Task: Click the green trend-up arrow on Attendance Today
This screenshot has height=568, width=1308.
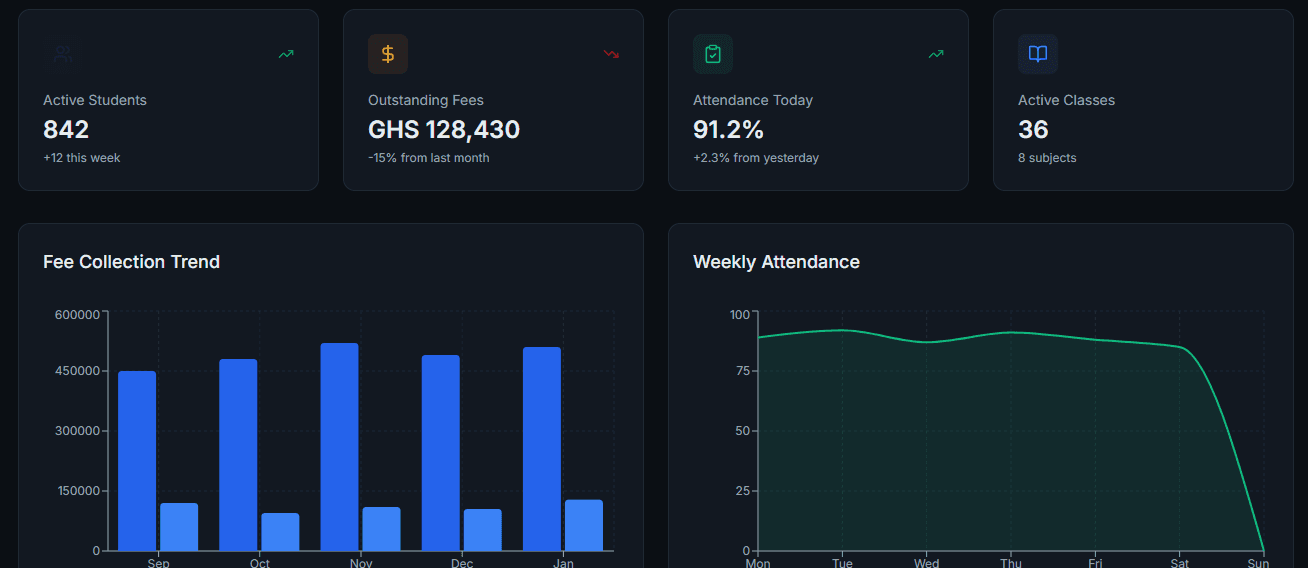Action: (936, 54)
